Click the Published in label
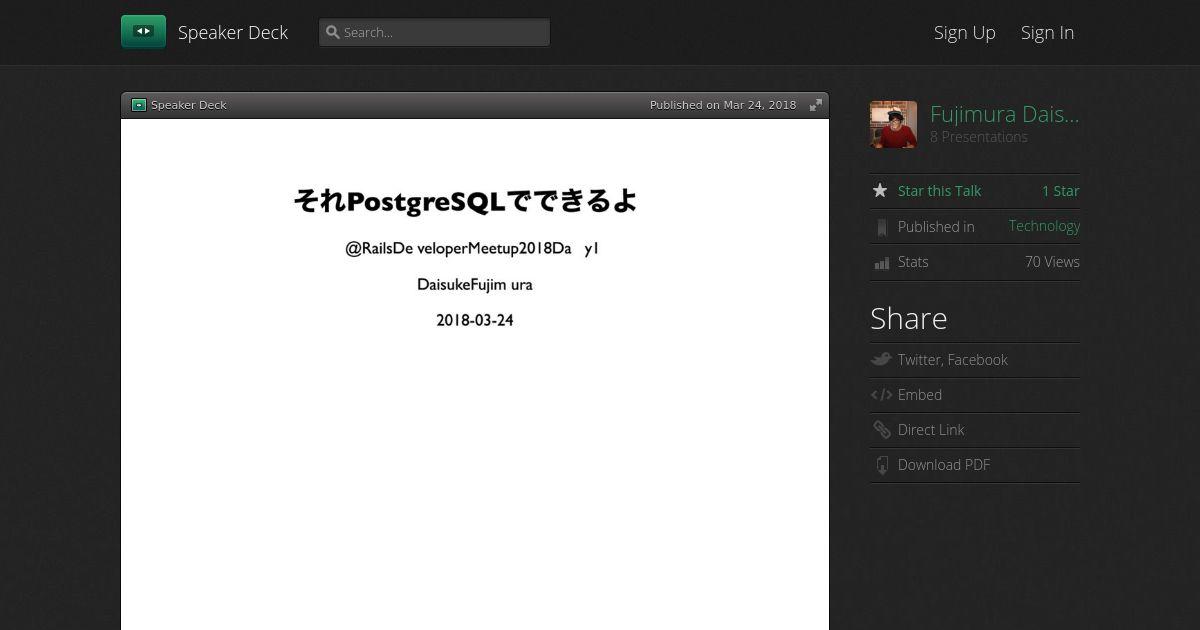This screenshot has width=1200, height=630. pos(936,227)
